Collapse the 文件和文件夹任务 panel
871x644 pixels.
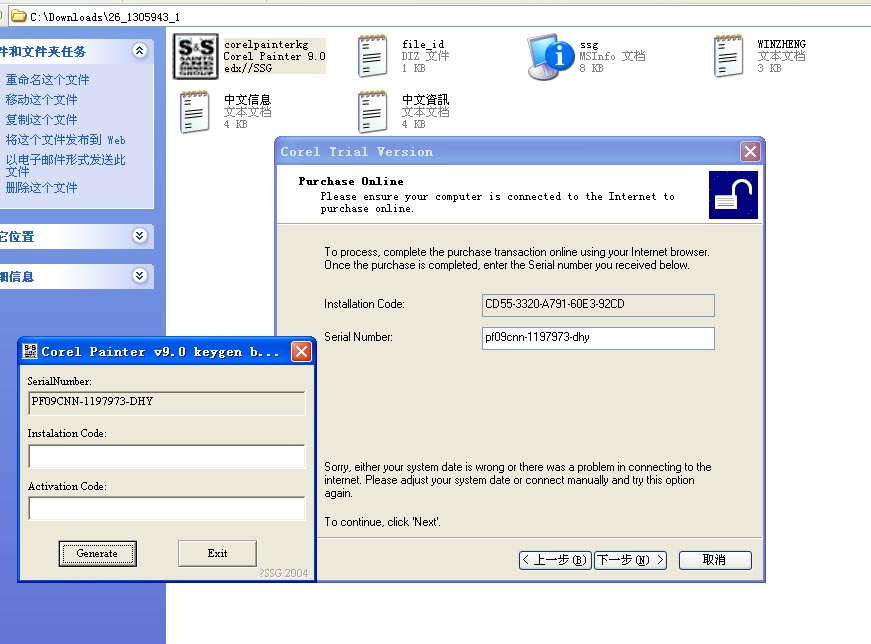(x=139, y=51)
